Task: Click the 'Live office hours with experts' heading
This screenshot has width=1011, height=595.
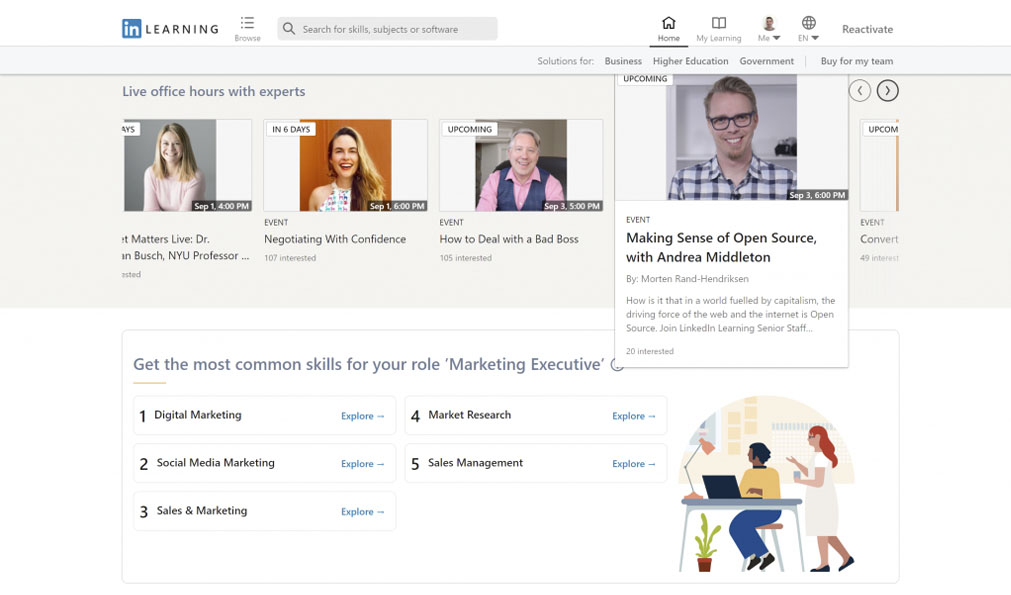Action: pyautogui.click(x=213, y=92)
